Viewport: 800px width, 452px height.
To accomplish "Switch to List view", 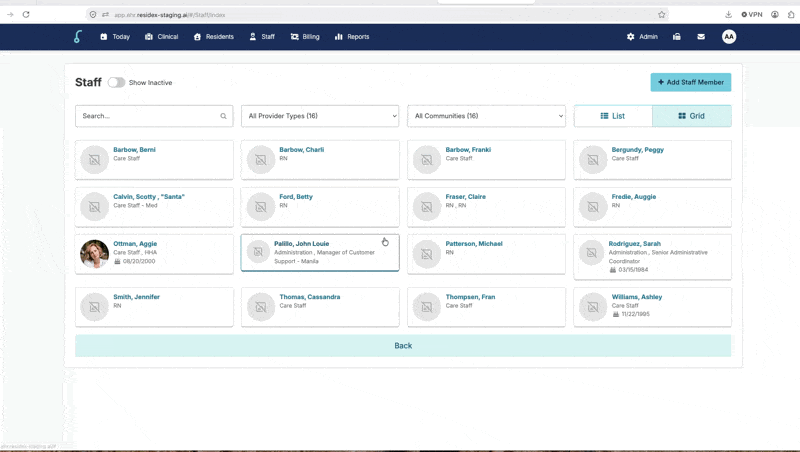I will click(x=613, y=116).
